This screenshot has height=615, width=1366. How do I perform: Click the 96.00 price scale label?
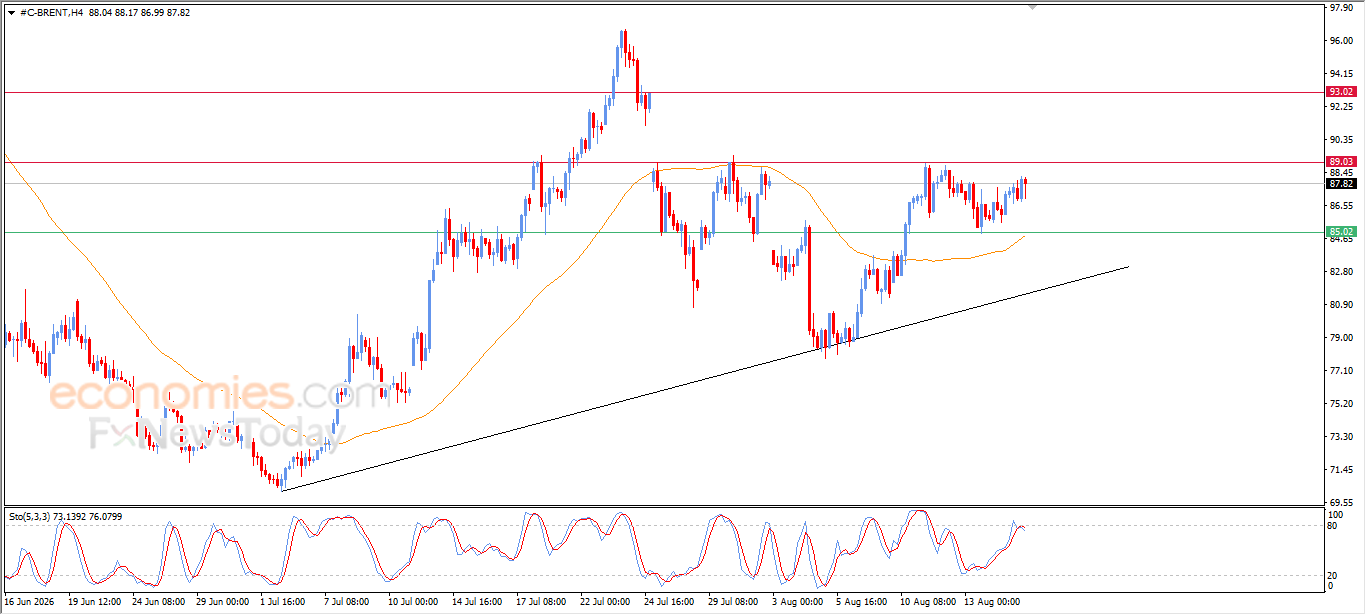click(1341, 41)
